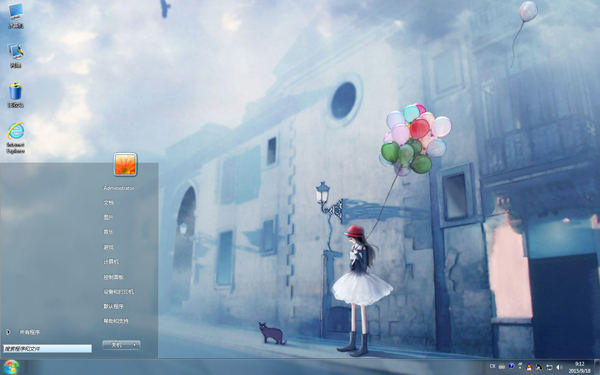Open 设备和打印机 (Devices and Printers)

pos(118,292)
